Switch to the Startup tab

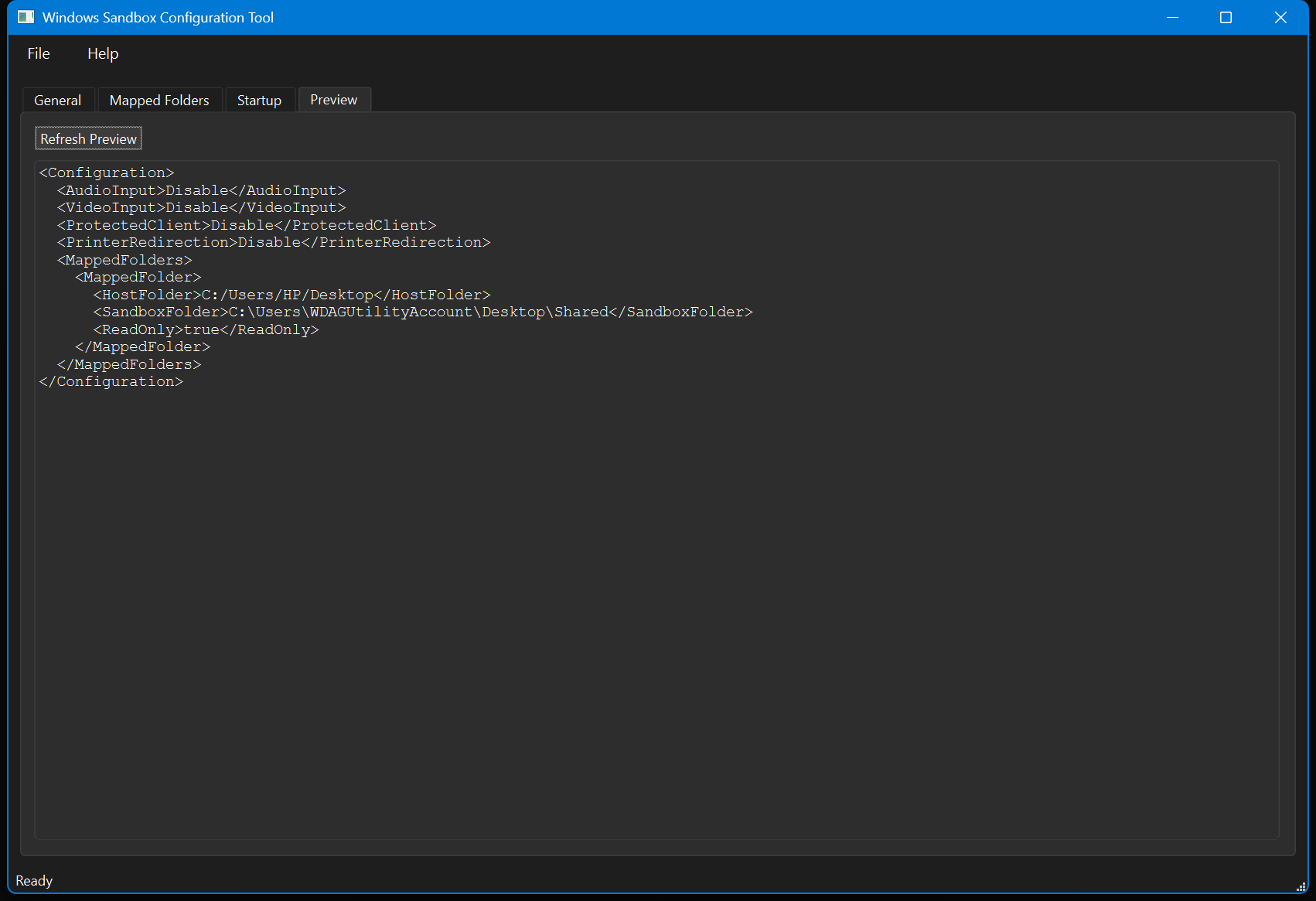(259, 101)
